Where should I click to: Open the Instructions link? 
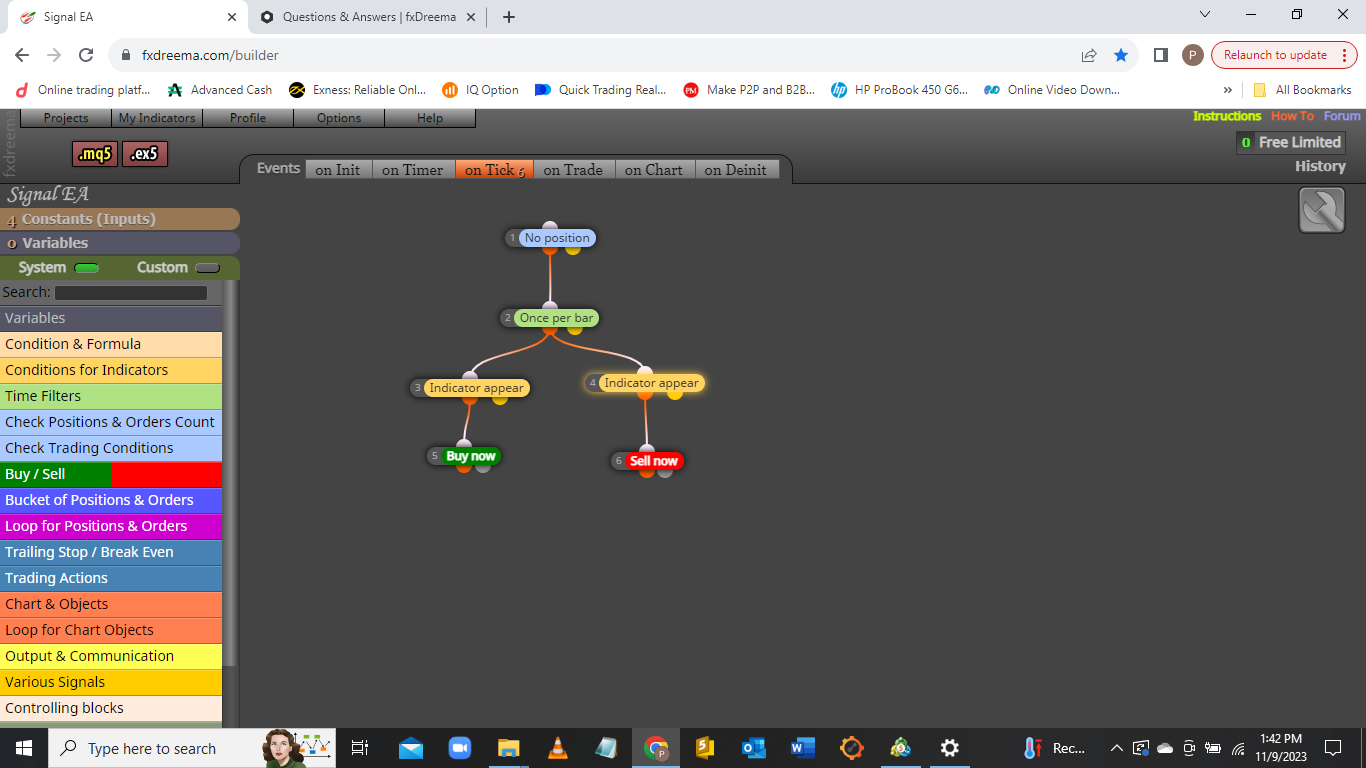pyautogui.click(x=1227, y=116)
